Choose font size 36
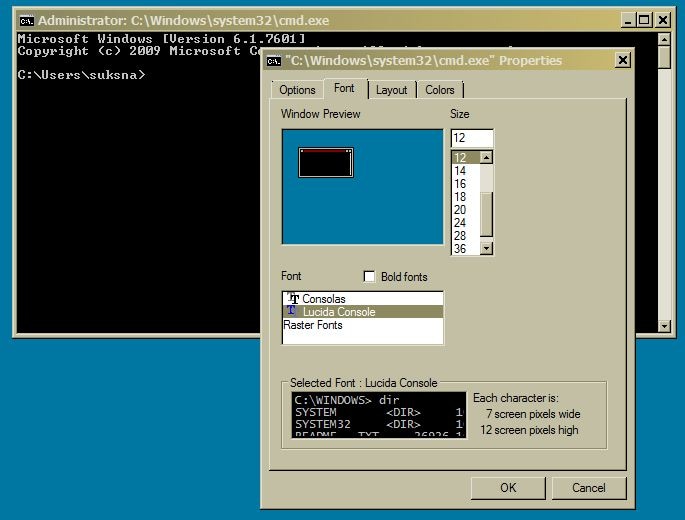This screenshot has height=520, width=685. click(466, 249)
